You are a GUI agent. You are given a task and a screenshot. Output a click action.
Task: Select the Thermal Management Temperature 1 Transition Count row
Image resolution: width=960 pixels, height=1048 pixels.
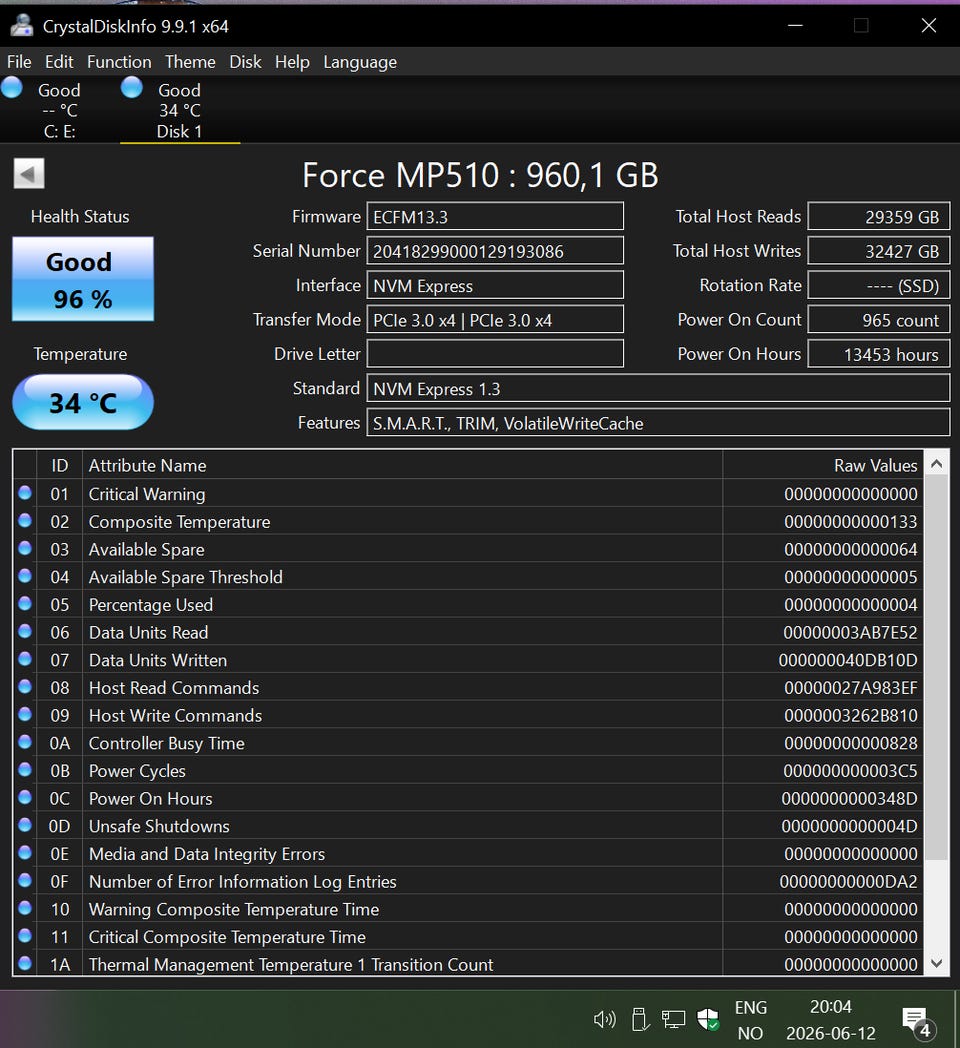[x=468, y=964]
